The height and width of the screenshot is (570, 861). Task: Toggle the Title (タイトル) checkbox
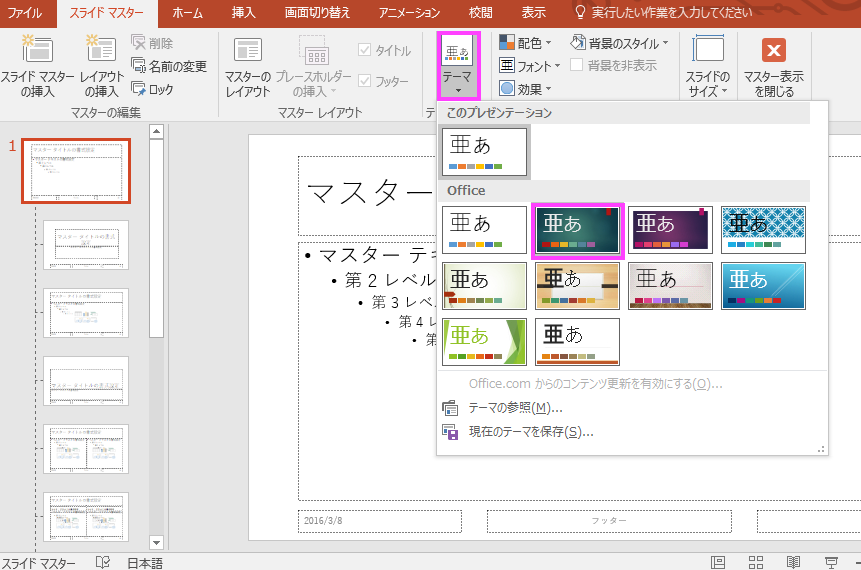pos(364,51)
